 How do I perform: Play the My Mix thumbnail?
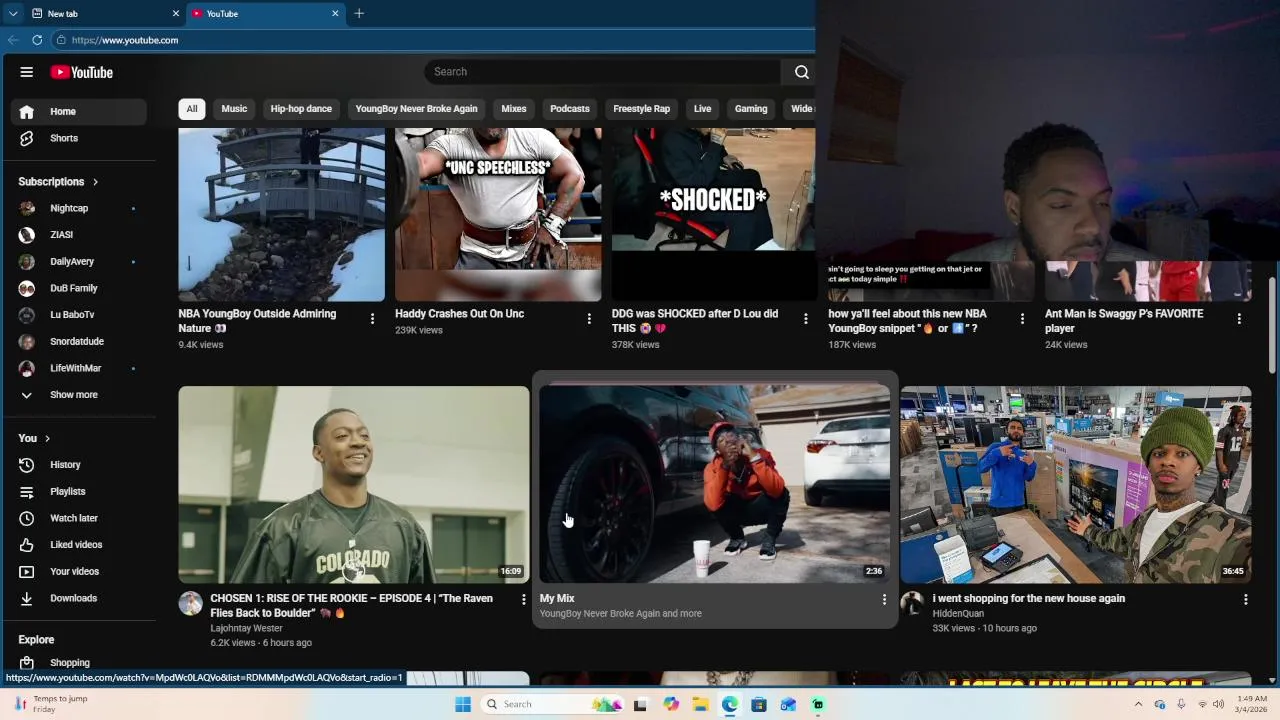pyautogui.click(x=714, y=484)
